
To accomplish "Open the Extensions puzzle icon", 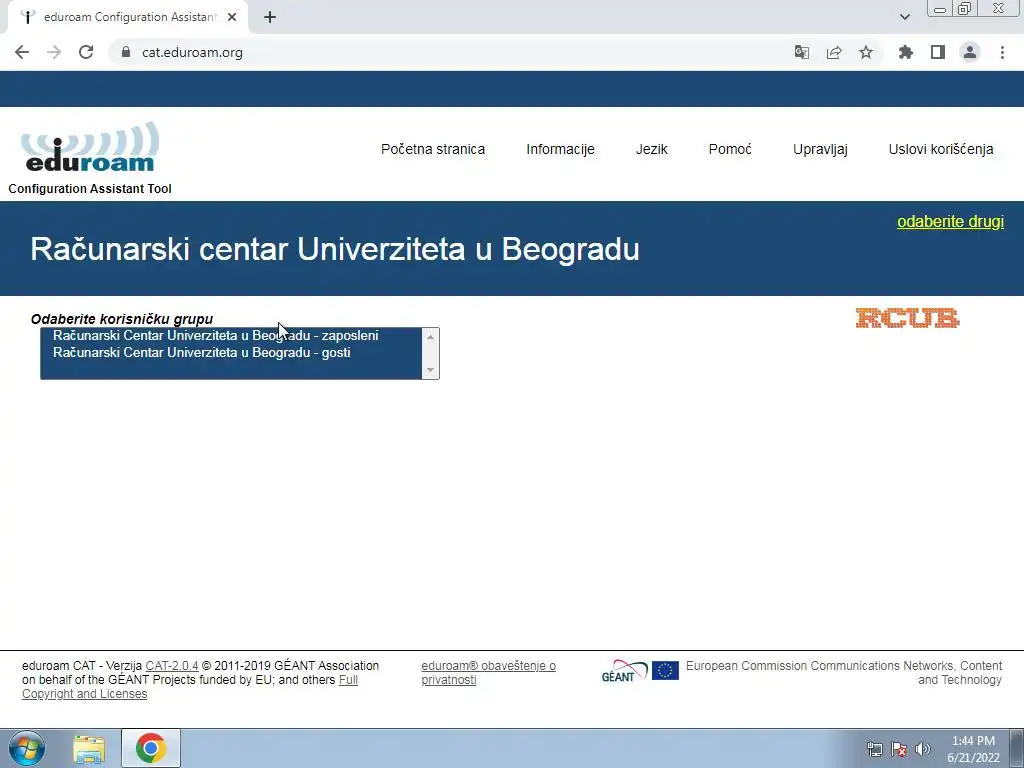I will point(905,52).
